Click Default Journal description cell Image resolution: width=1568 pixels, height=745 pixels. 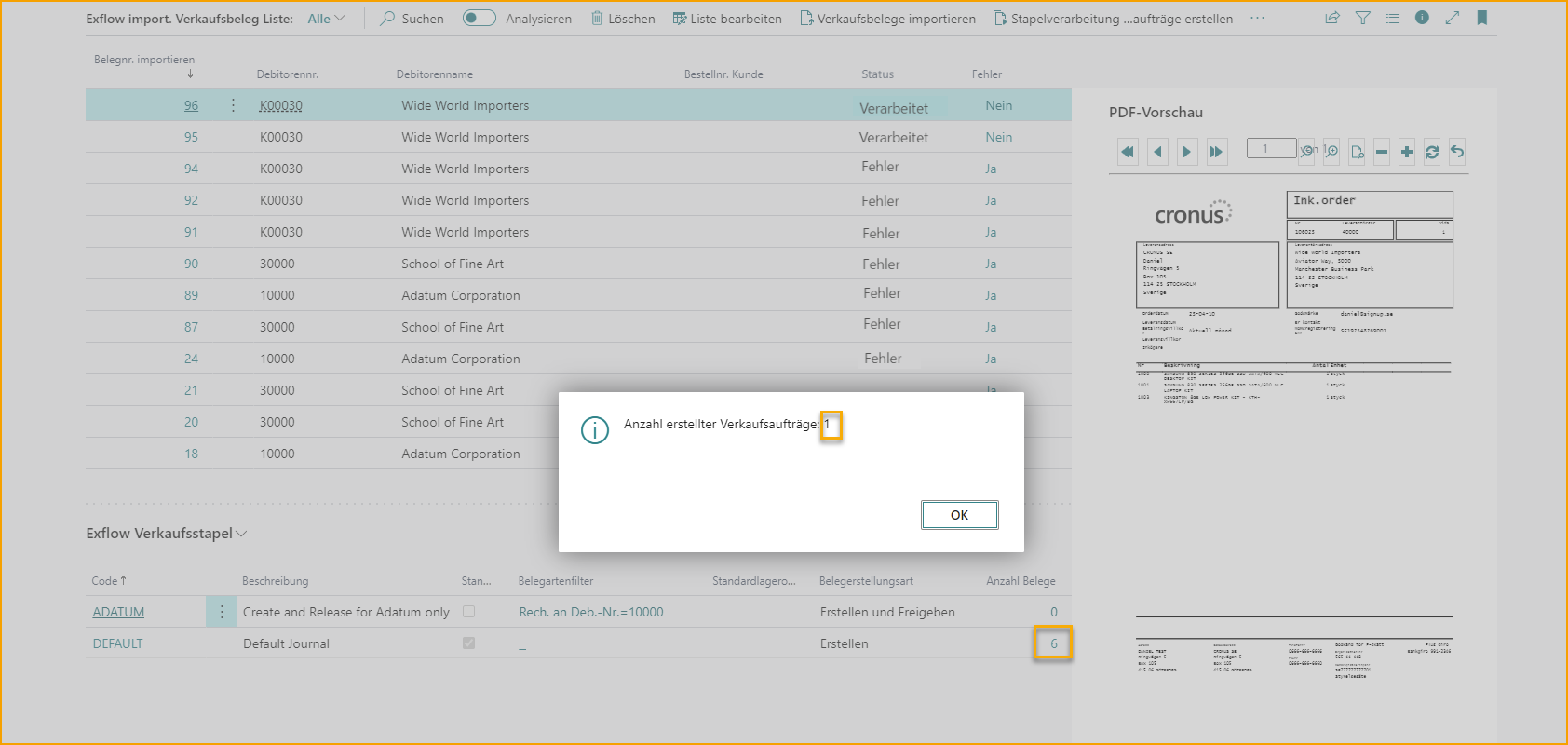(x=286, y=643)
